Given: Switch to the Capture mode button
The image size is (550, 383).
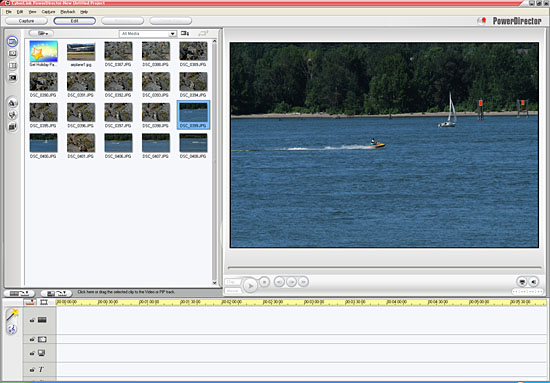Looking at the screenshot, I should tap(26, 21).
